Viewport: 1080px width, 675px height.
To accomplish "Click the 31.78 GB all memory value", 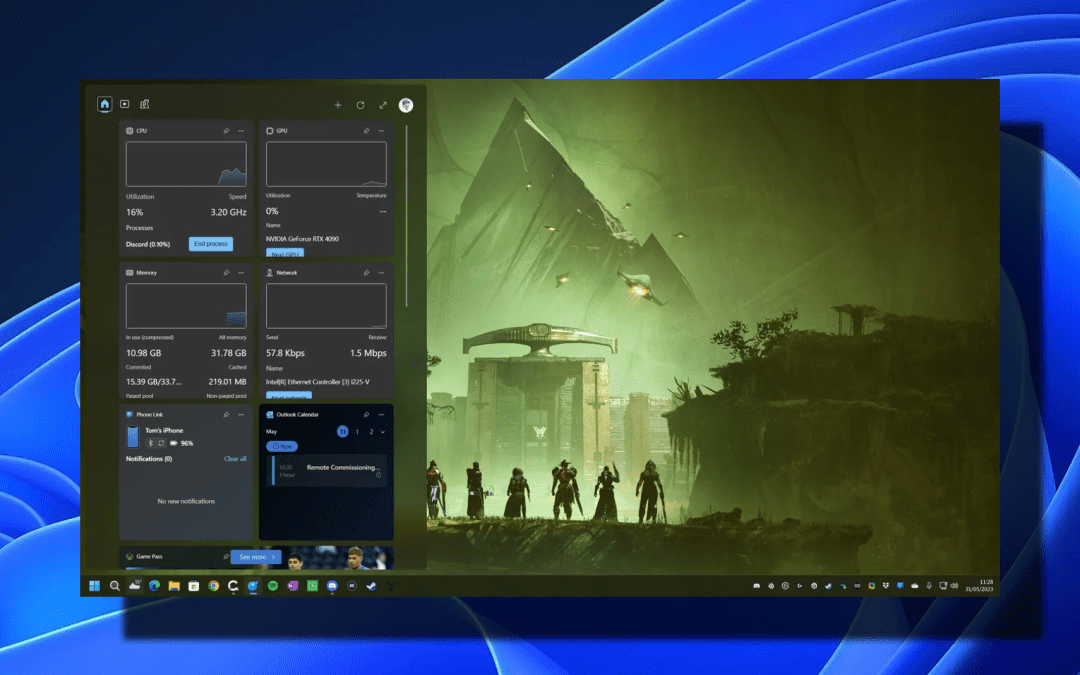I will point(229,353).
